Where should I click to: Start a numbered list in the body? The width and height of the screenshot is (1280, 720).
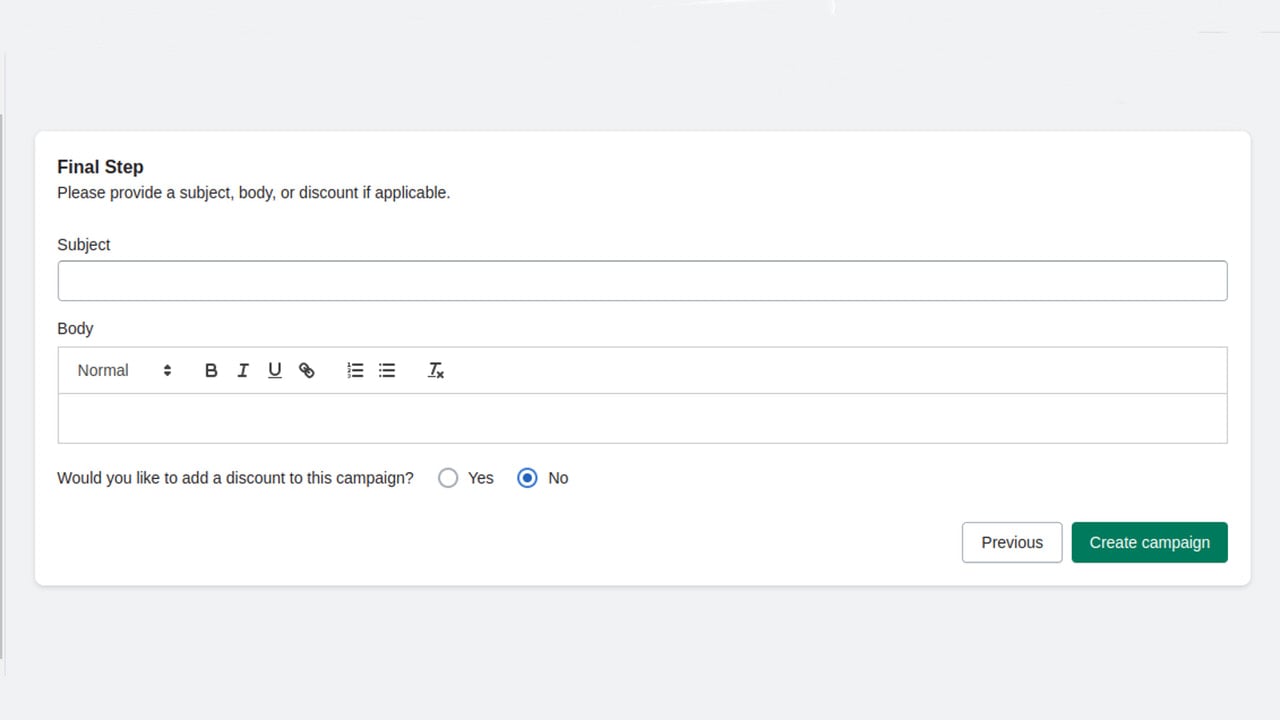click(355, 370)
